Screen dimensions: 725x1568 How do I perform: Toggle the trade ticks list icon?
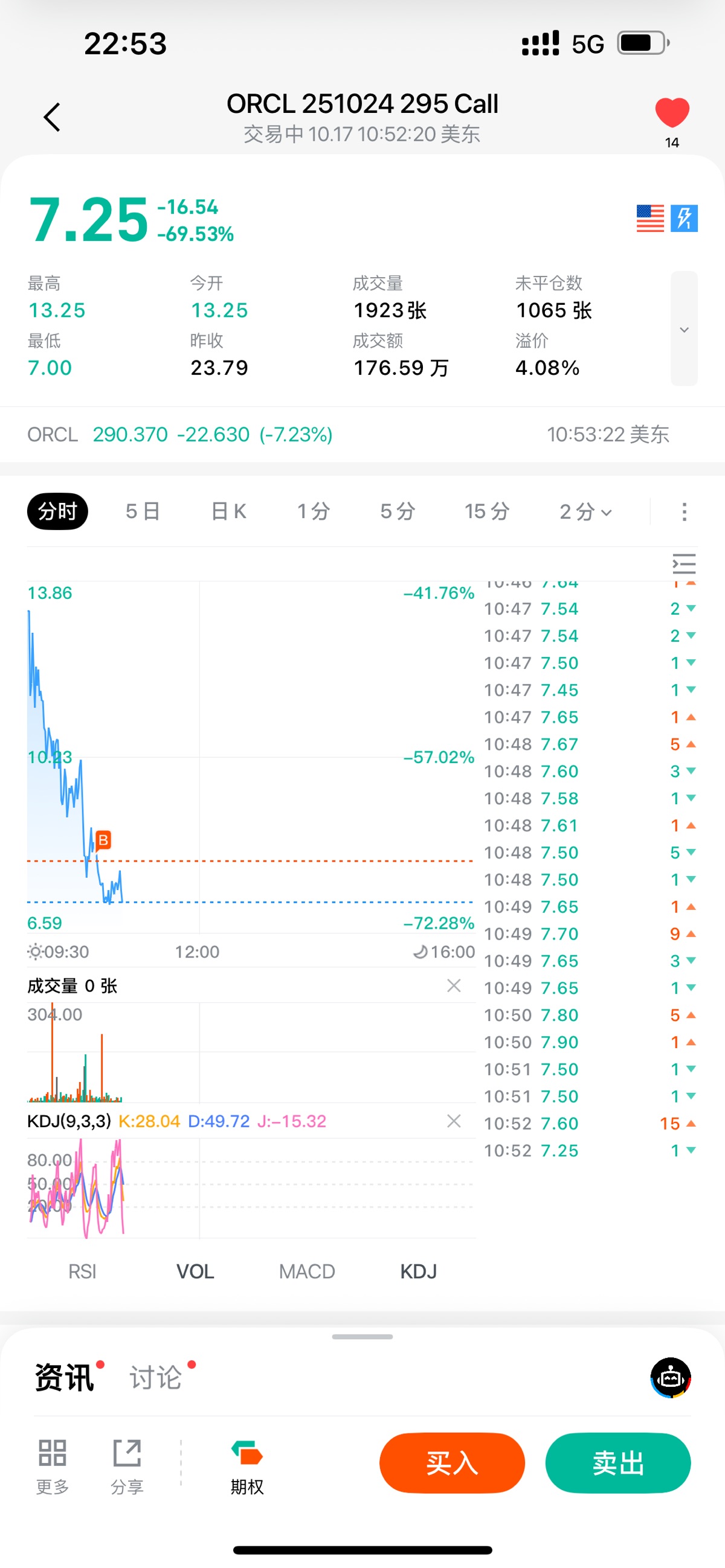click(x=683, y=564)
